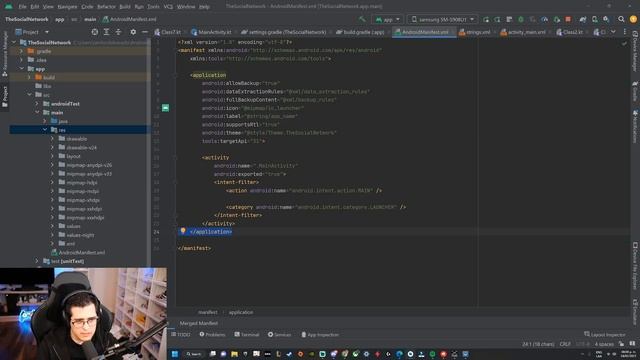Screen dimensions: 640x360
Task: Switch to the MainActivity.kt tab
Action: coord(211,32)
